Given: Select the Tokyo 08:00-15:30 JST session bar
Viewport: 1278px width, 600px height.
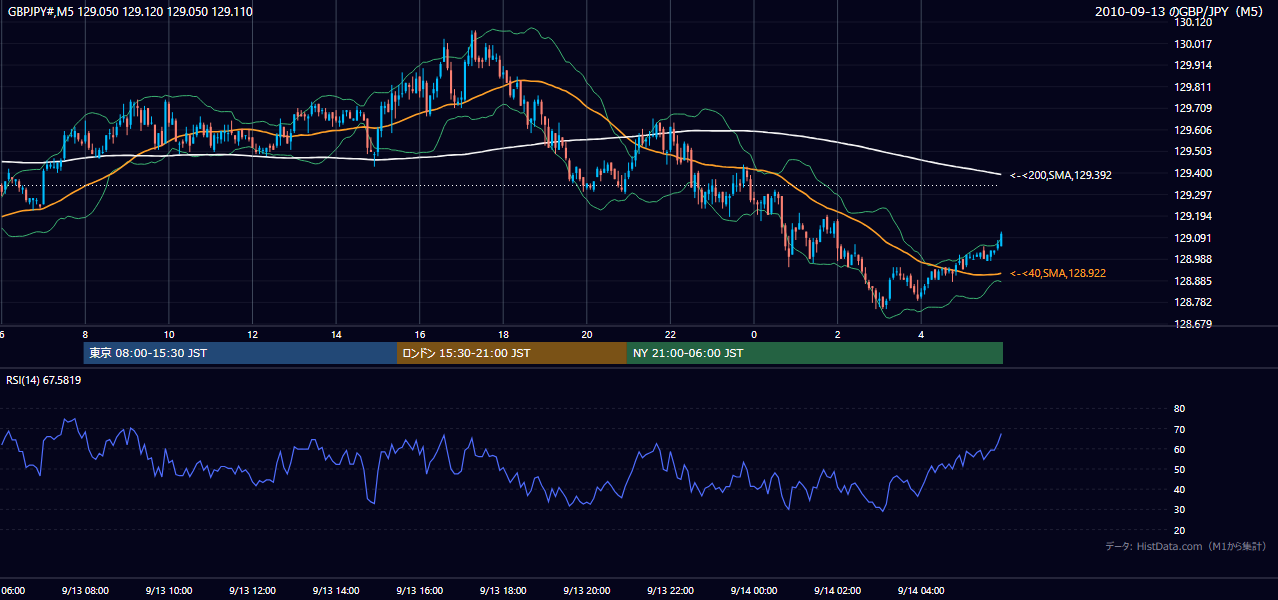Looking at the screenshot, I should (240, 353).
